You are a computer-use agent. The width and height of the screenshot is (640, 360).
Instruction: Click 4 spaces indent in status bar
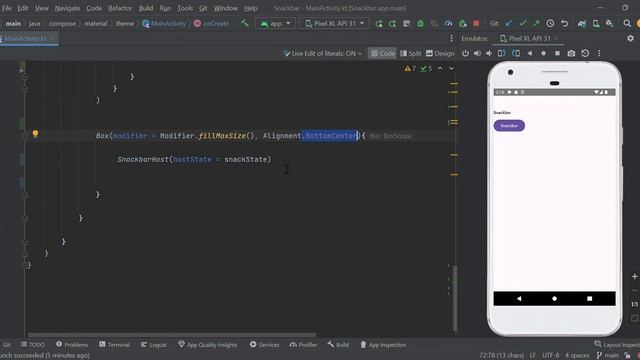[x=577, y=355]
